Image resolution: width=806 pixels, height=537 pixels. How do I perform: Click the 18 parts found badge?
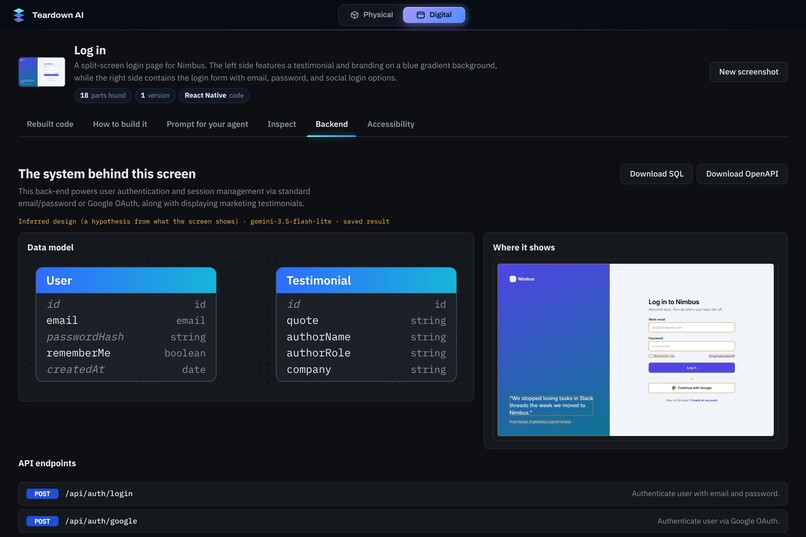(103, 96)
